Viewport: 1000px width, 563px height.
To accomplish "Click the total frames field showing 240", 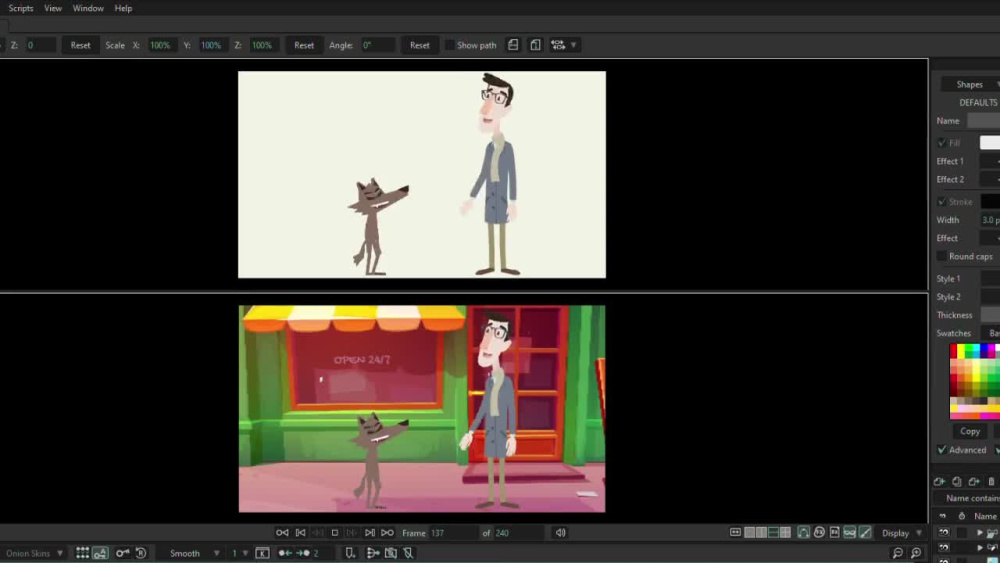I will 518,533.
